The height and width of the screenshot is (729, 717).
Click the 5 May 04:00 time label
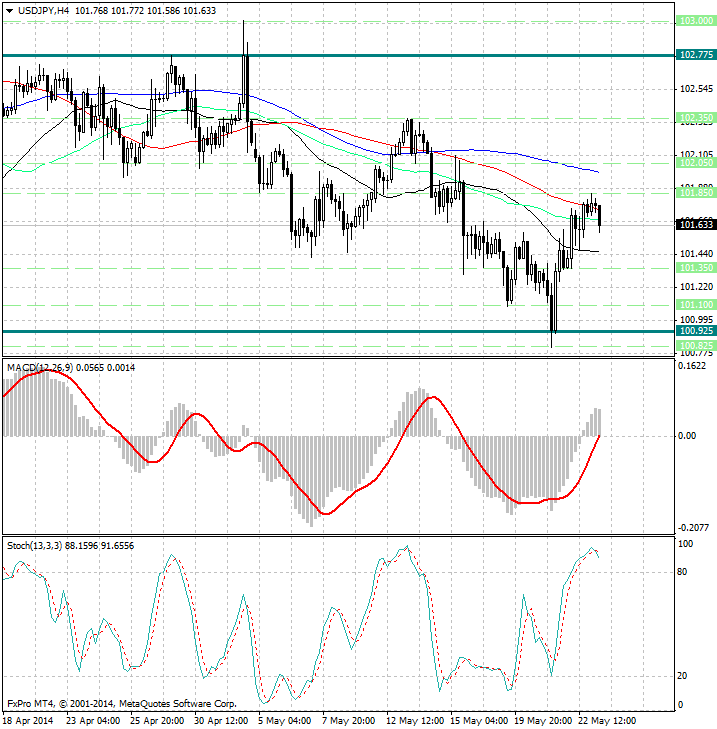[285, 721]
